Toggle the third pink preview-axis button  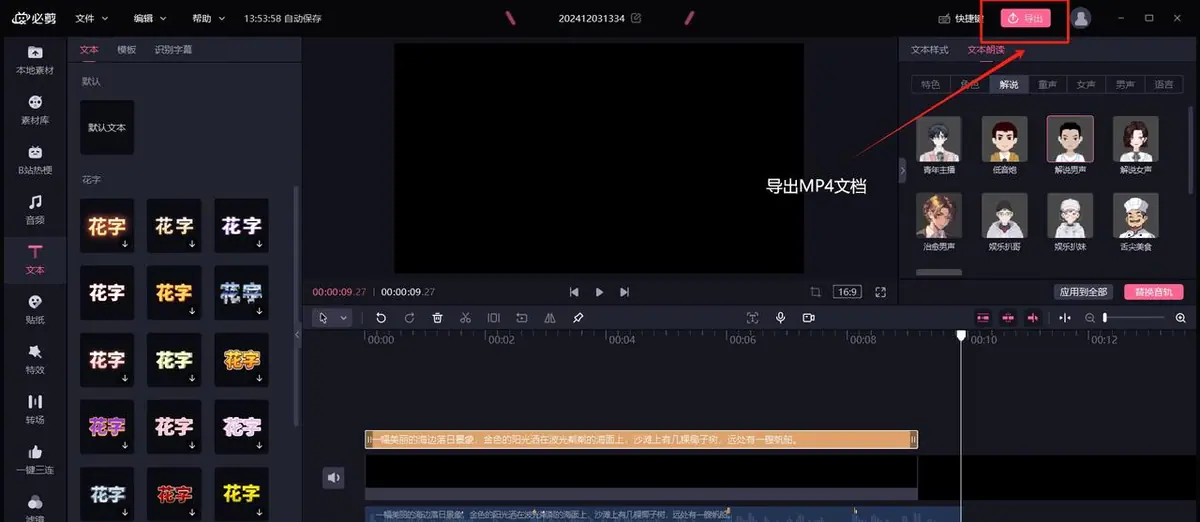click(1032, 318)
